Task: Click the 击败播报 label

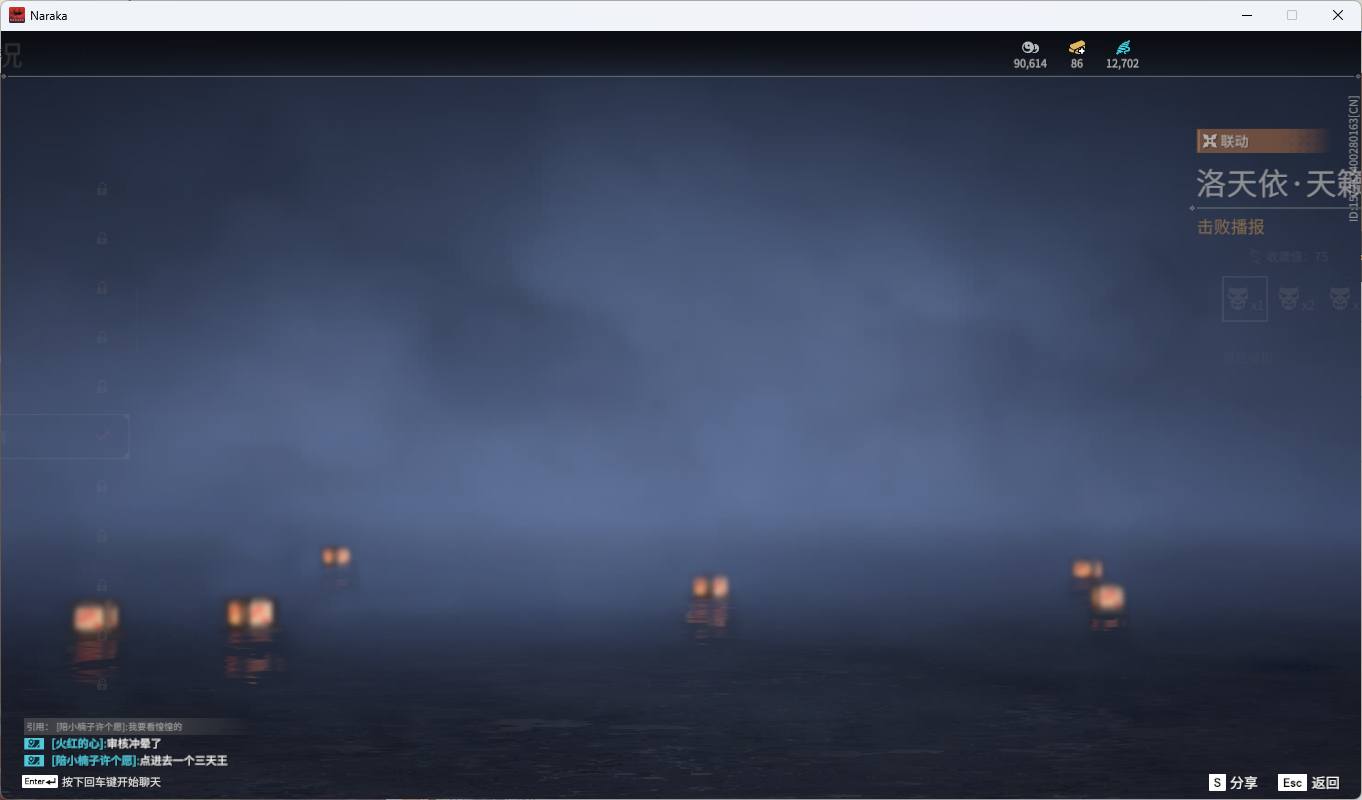Action: (1231, 227)
